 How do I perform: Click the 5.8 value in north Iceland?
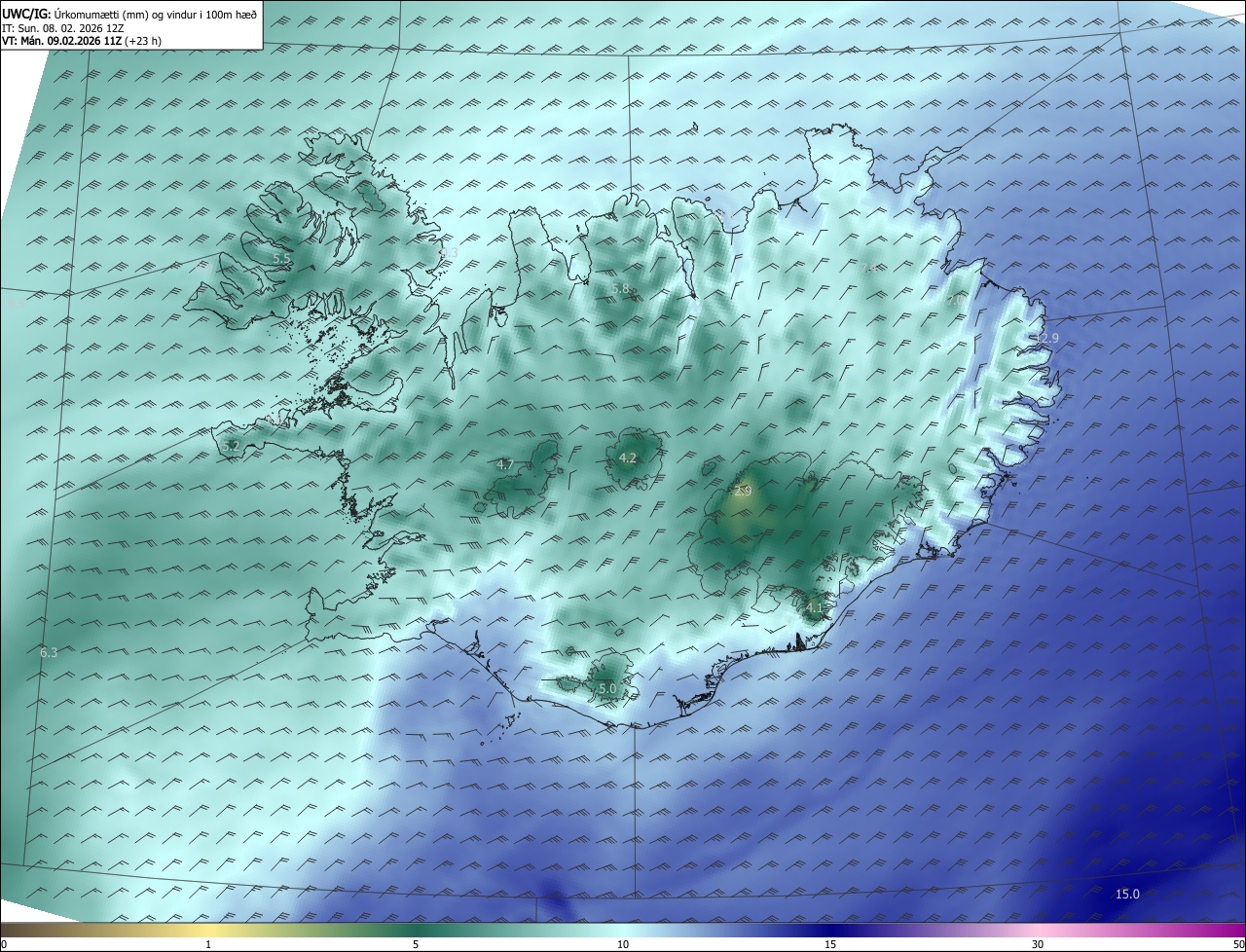[x=620, y=289]
